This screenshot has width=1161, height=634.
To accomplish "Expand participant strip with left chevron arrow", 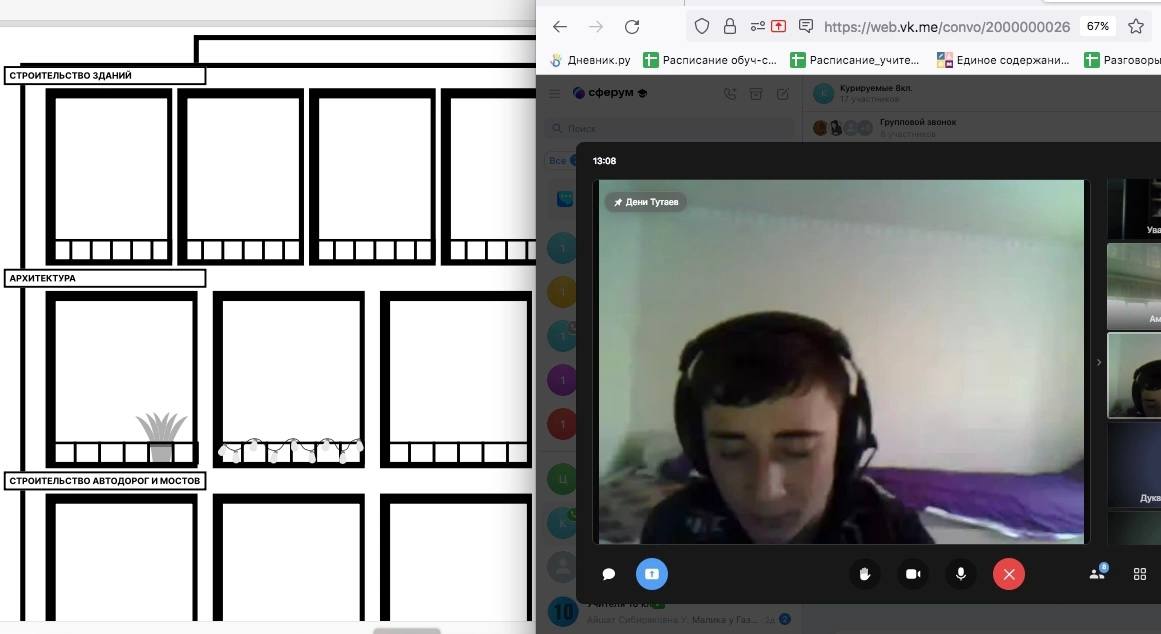I will 1098,362.
